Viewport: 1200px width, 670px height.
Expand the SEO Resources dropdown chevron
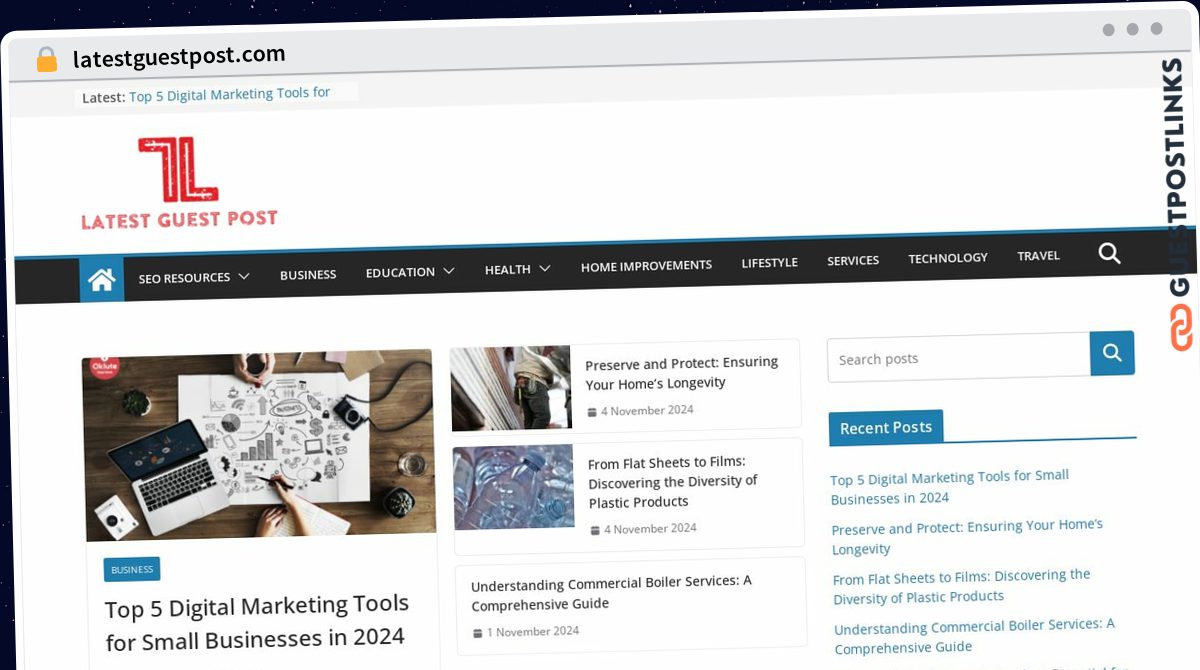pyautogui.click(x=244, y=276)
